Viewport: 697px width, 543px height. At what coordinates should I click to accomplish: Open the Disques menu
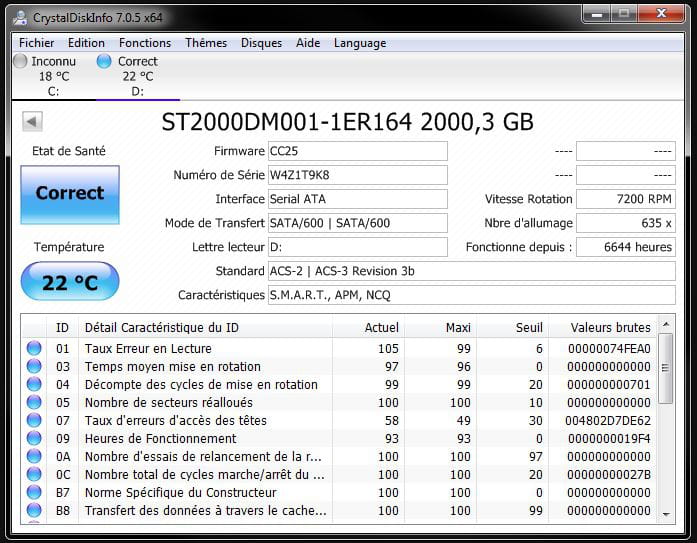261,43
